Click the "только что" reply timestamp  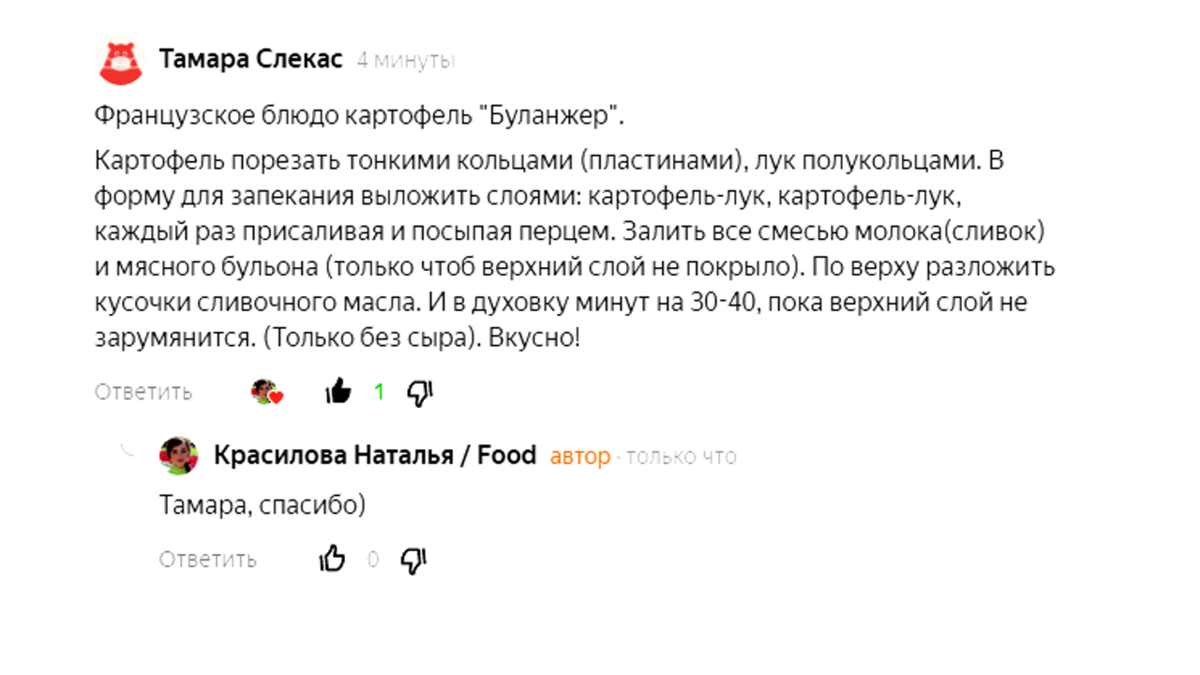(682, 457)
